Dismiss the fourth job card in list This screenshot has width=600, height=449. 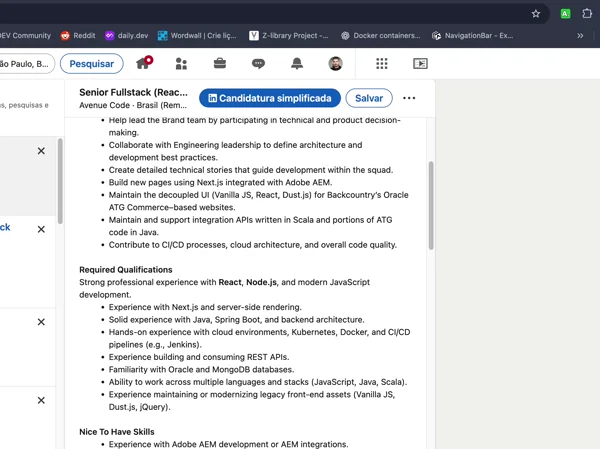[x=41, y=400]
